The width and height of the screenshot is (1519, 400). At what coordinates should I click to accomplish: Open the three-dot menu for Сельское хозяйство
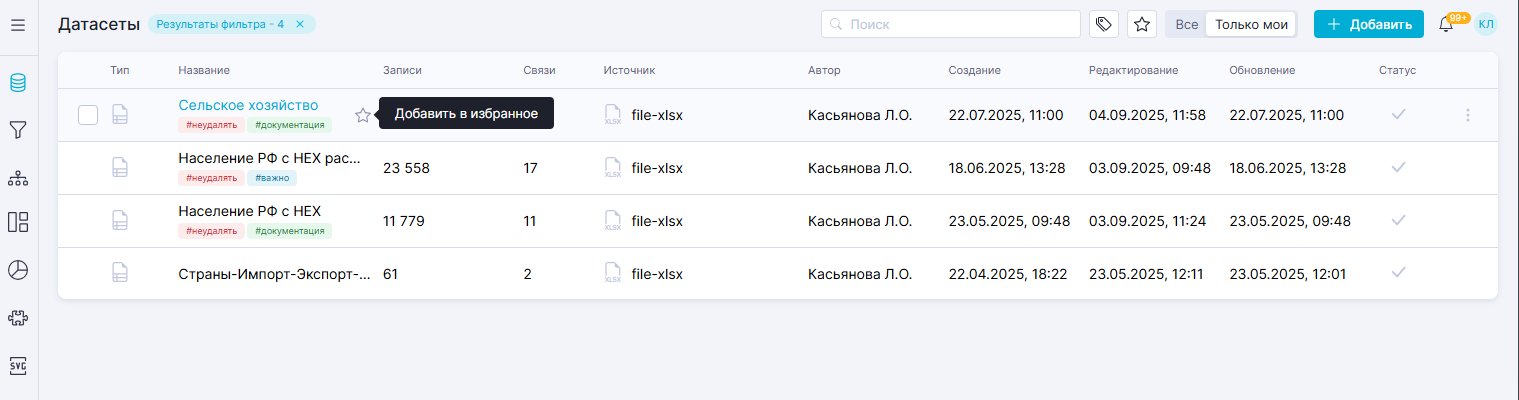tap(1468, 115)
